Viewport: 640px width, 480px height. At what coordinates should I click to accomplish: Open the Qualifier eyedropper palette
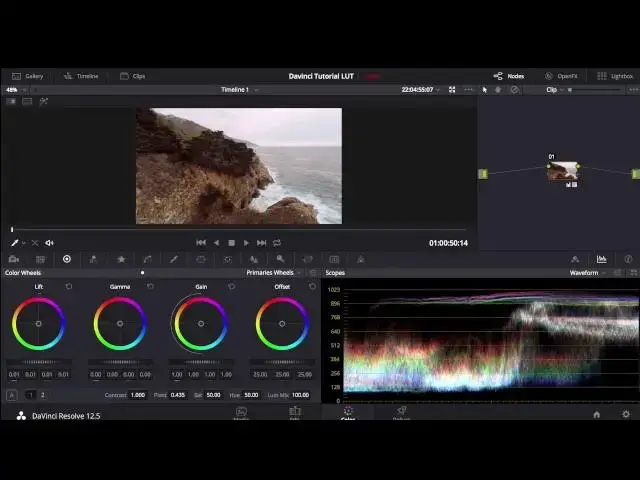(x=174, y=259)
